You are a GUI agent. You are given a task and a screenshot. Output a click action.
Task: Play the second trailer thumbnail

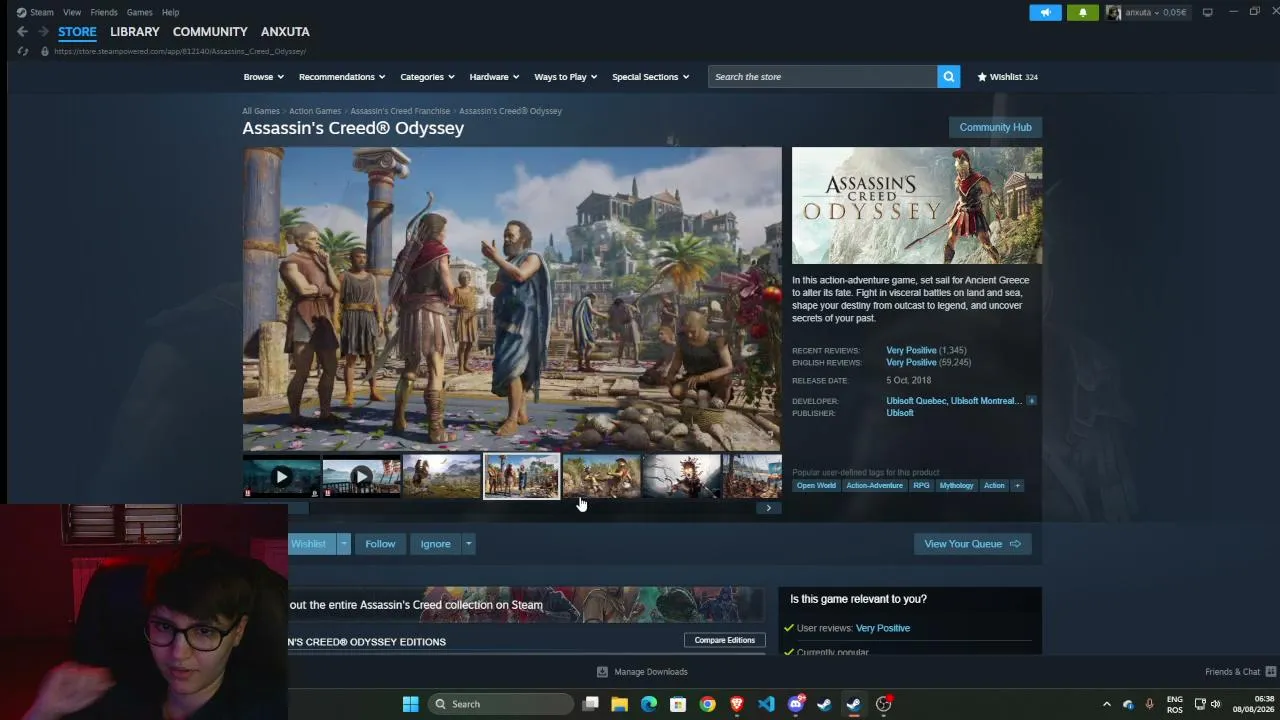coord(361,477)
